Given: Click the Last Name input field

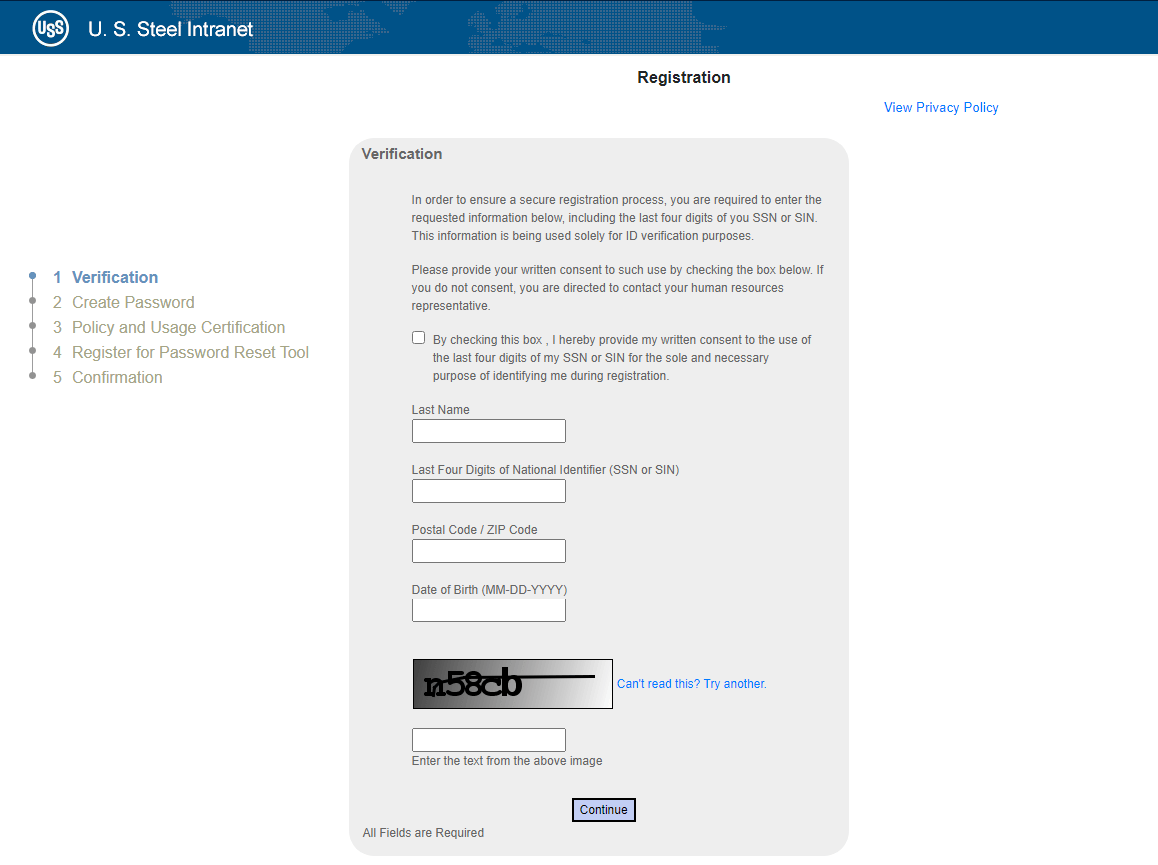Looking at the screenshot, I should coord(489,431).
